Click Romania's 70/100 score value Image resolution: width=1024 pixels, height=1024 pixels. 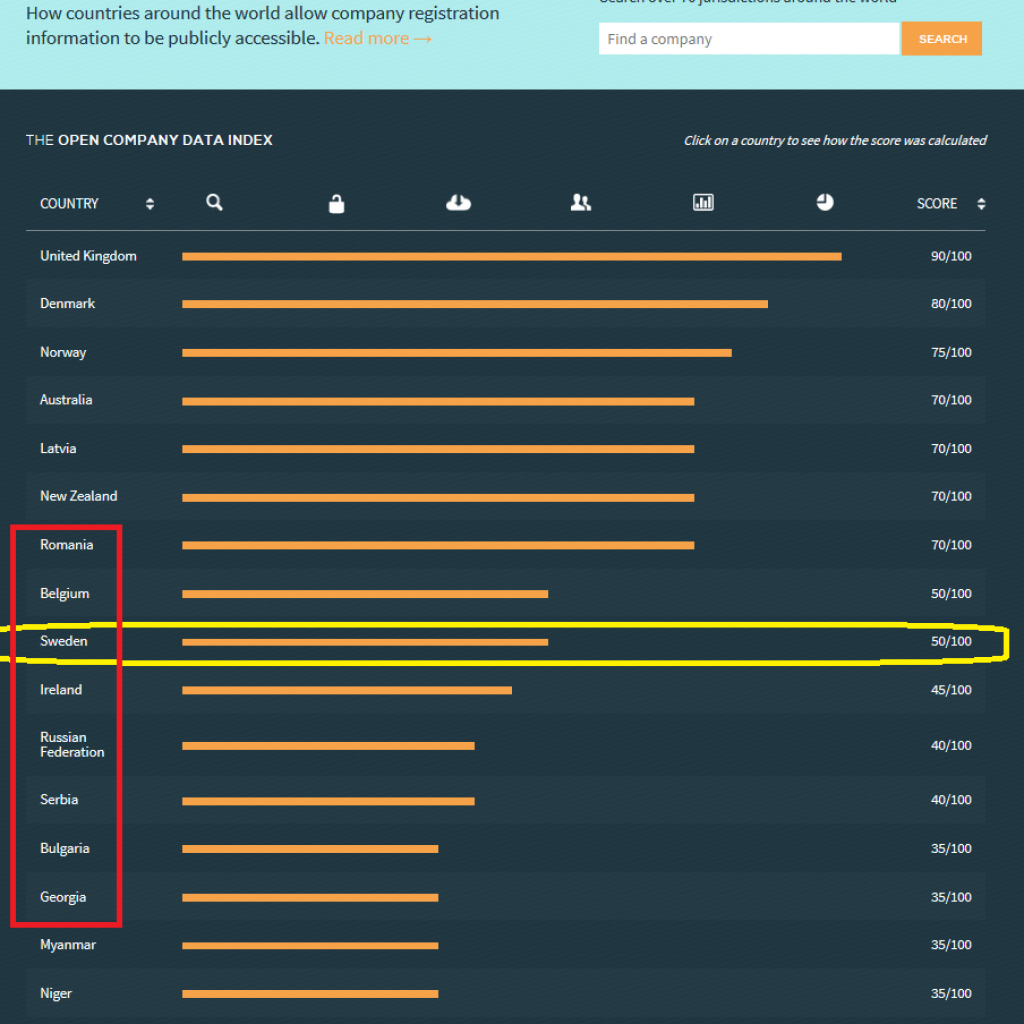coord(950,545)
